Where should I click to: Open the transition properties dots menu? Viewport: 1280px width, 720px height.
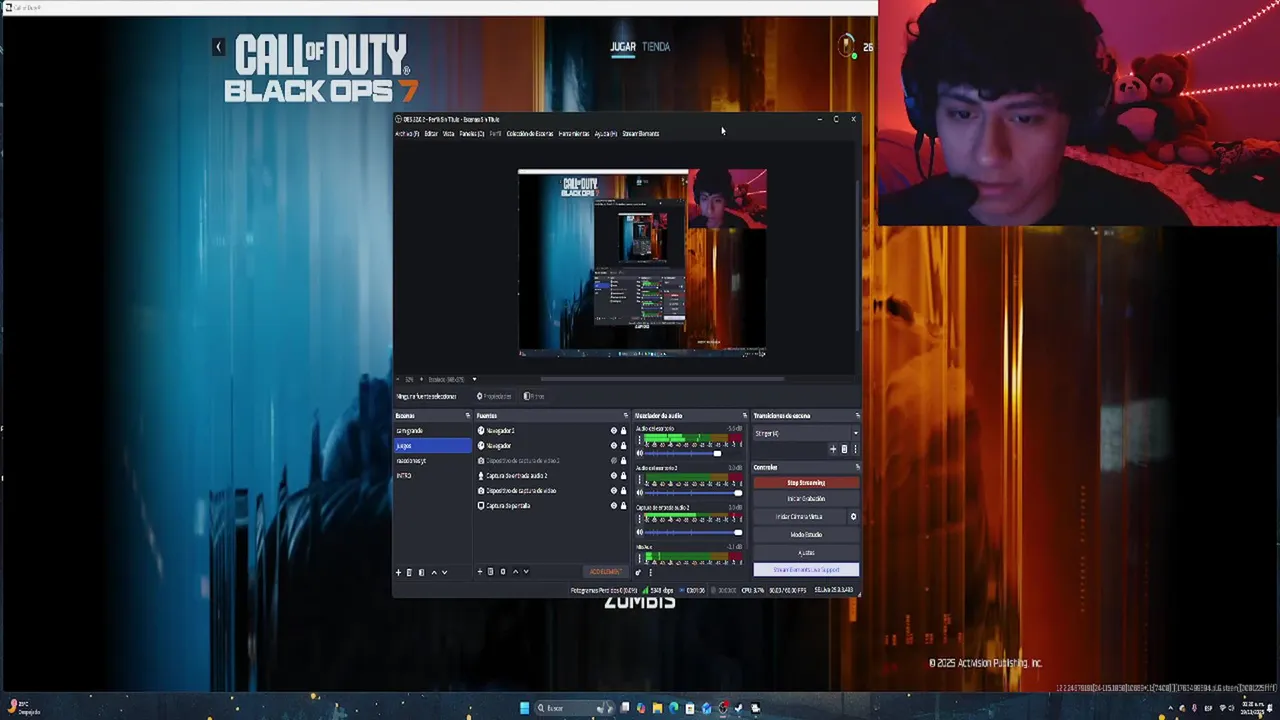tap(855, 449)
